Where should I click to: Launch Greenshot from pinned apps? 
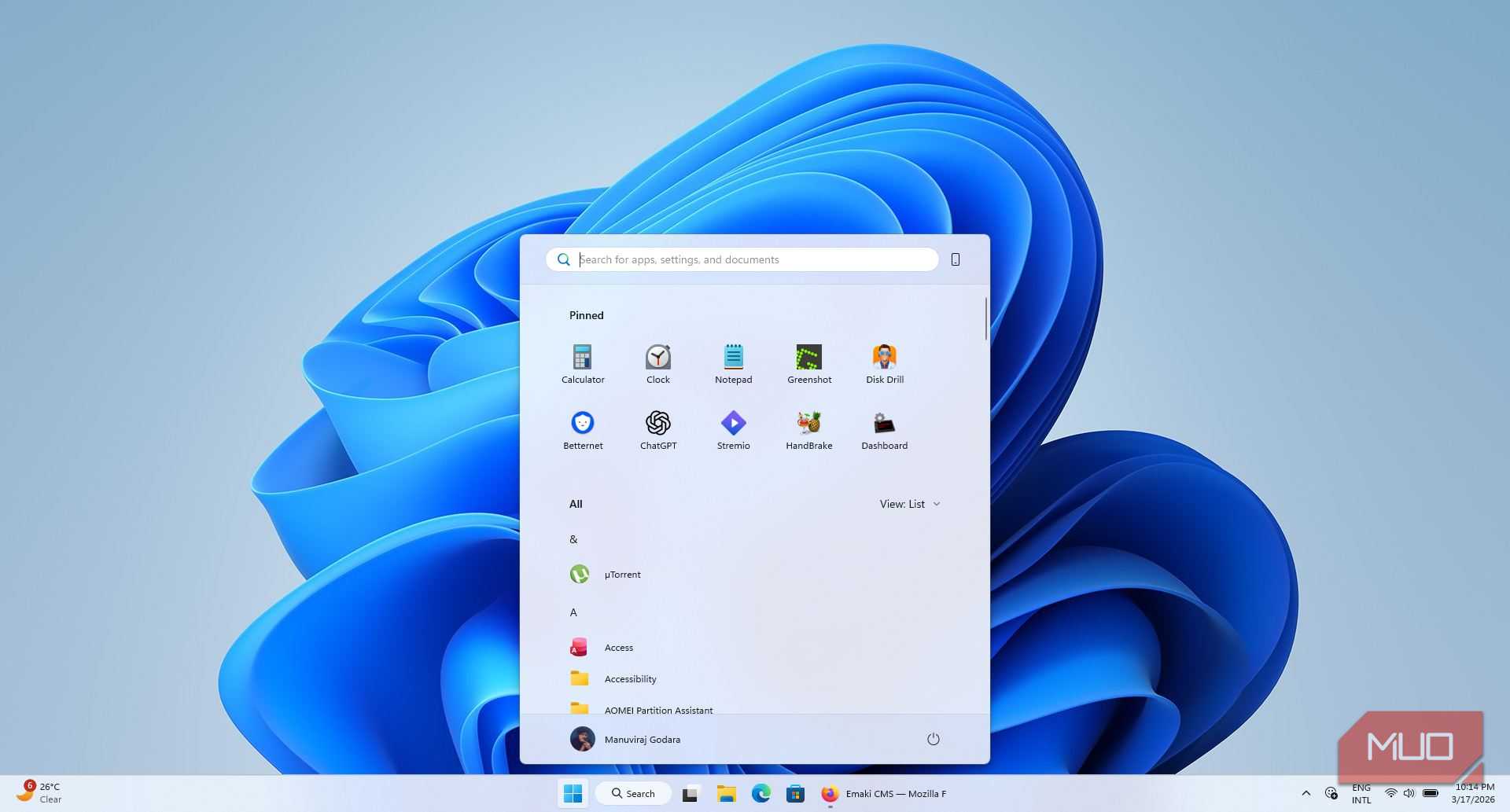coord(809,364)
